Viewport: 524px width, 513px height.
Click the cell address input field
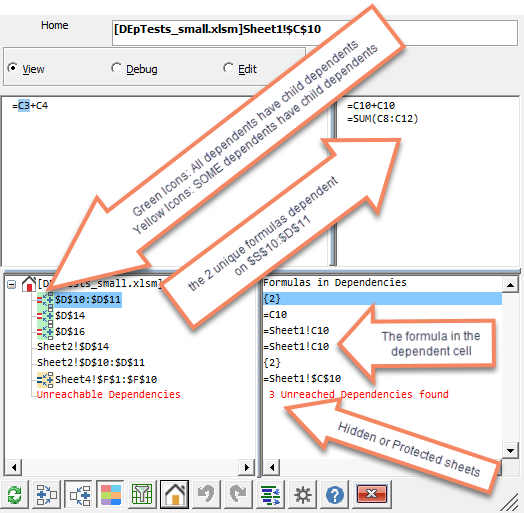coord(315,32)
